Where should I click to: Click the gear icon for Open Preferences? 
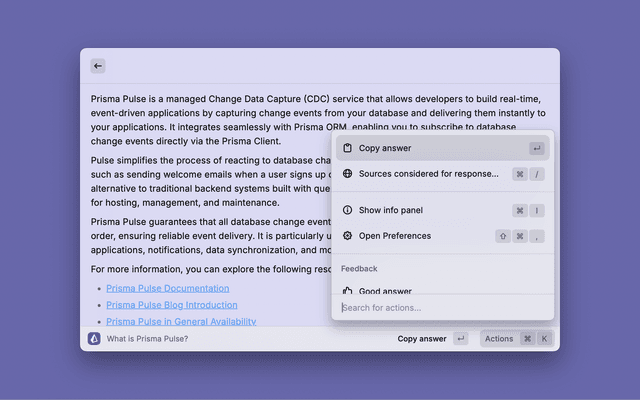pos(347,236)
